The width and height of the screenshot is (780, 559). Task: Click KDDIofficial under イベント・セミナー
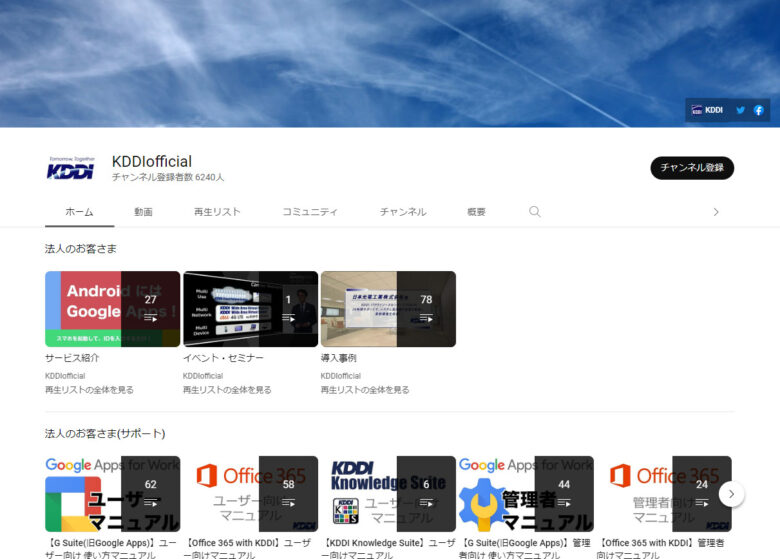(203, 376)
